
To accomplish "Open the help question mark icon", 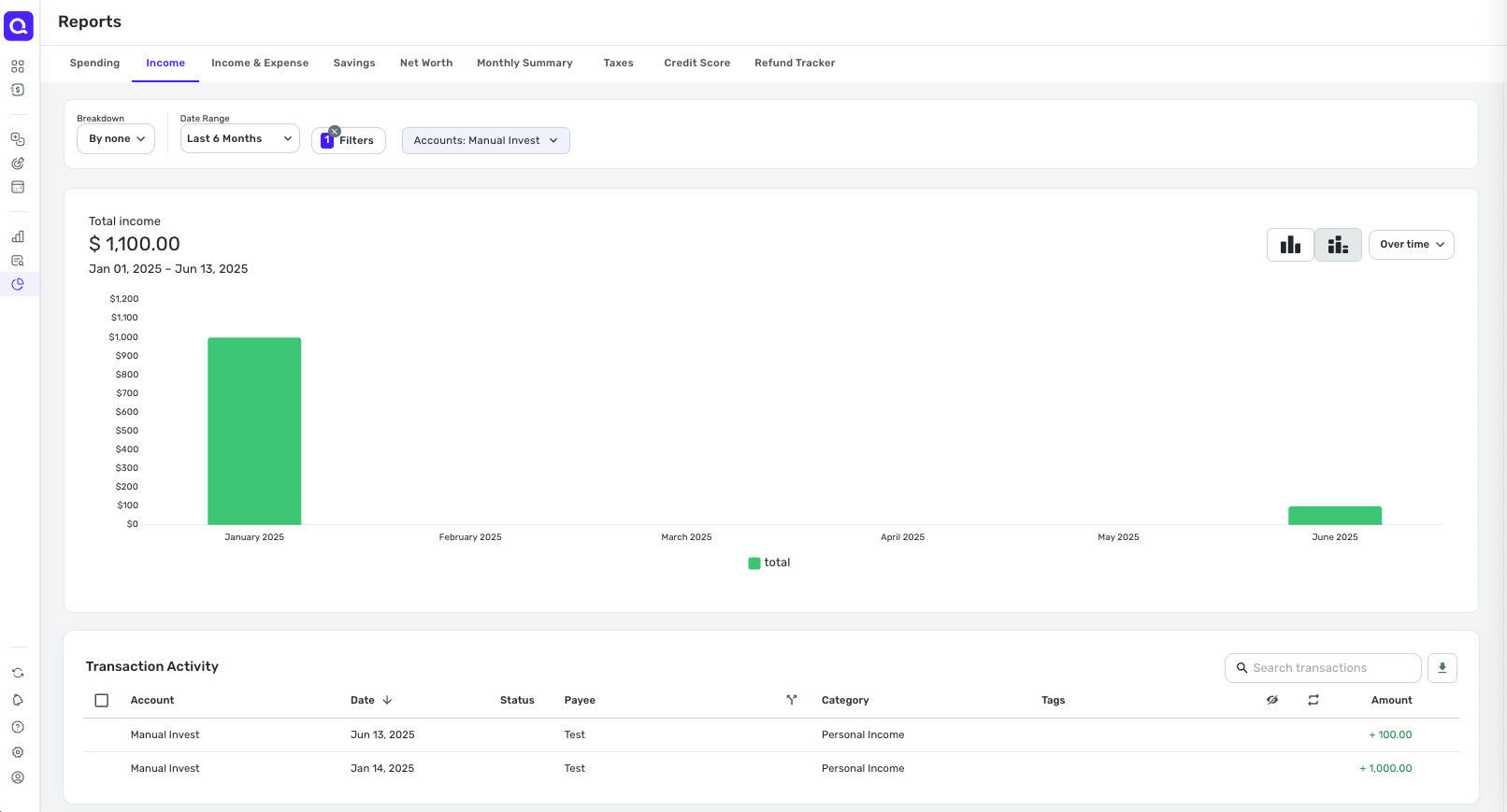I will [x=18, y=727].
